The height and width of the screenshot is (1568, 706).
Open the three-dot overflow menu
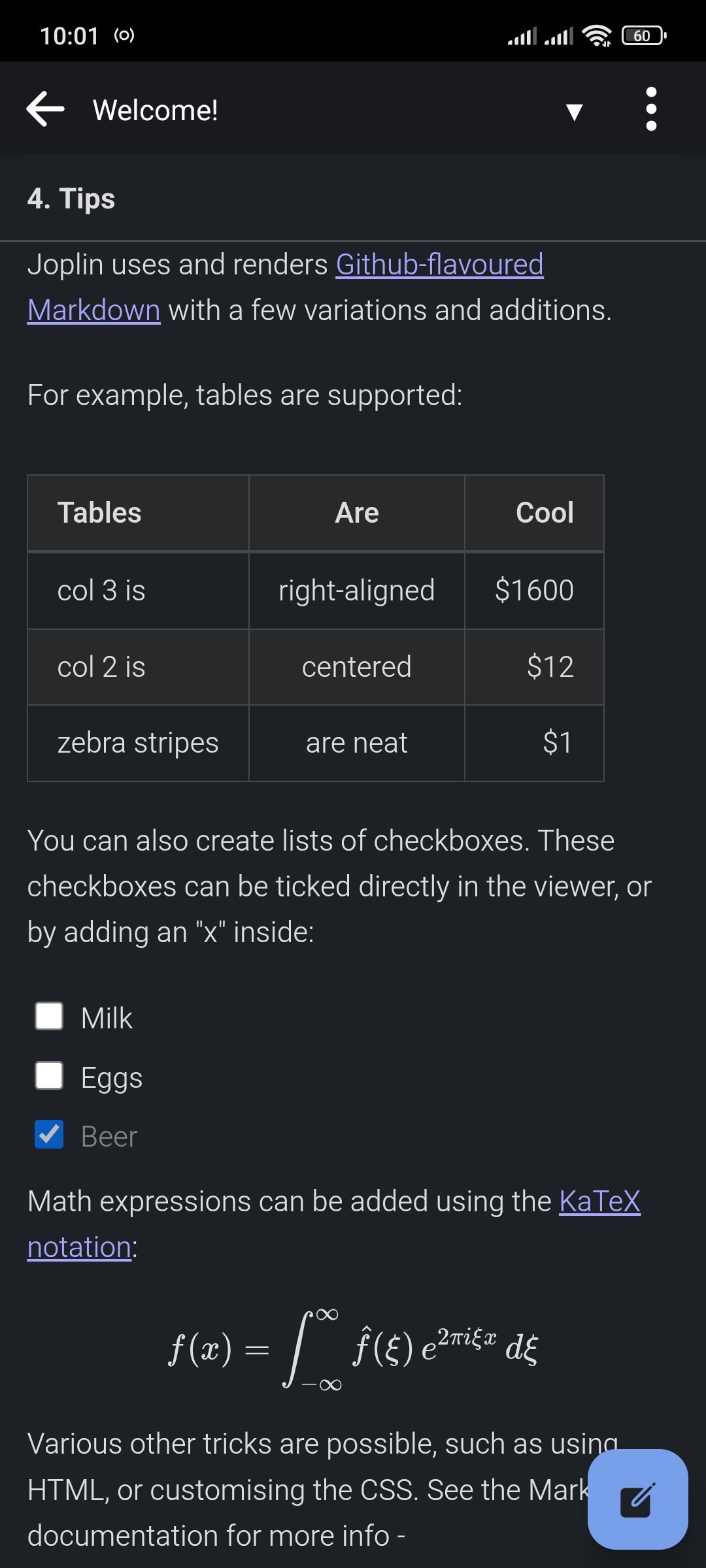point(651,109)
